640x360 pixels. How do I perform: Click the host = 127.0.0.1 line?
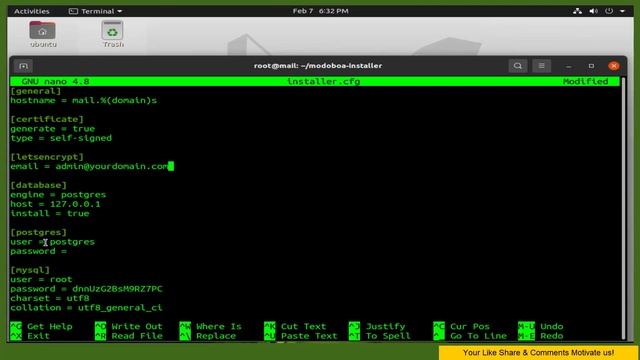(x=56, y=204)
